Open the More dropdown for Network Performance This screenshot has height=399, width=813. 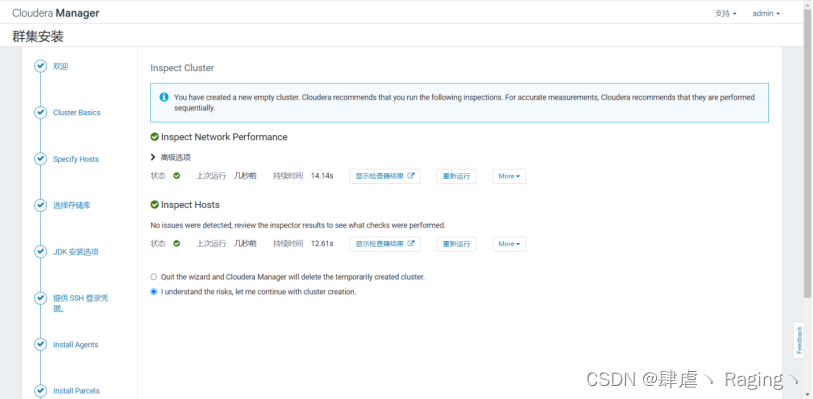point(509,176)
